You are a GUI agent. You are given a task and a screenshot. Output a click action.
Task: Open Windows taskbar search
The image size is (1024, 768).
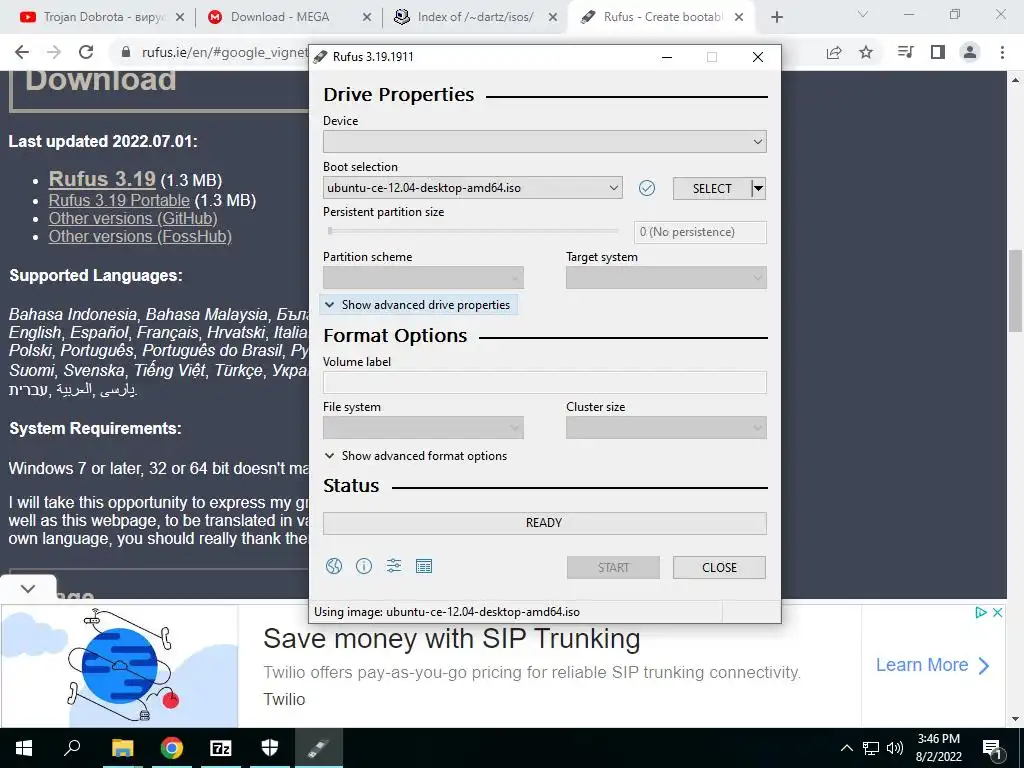(x=72, y=748)
